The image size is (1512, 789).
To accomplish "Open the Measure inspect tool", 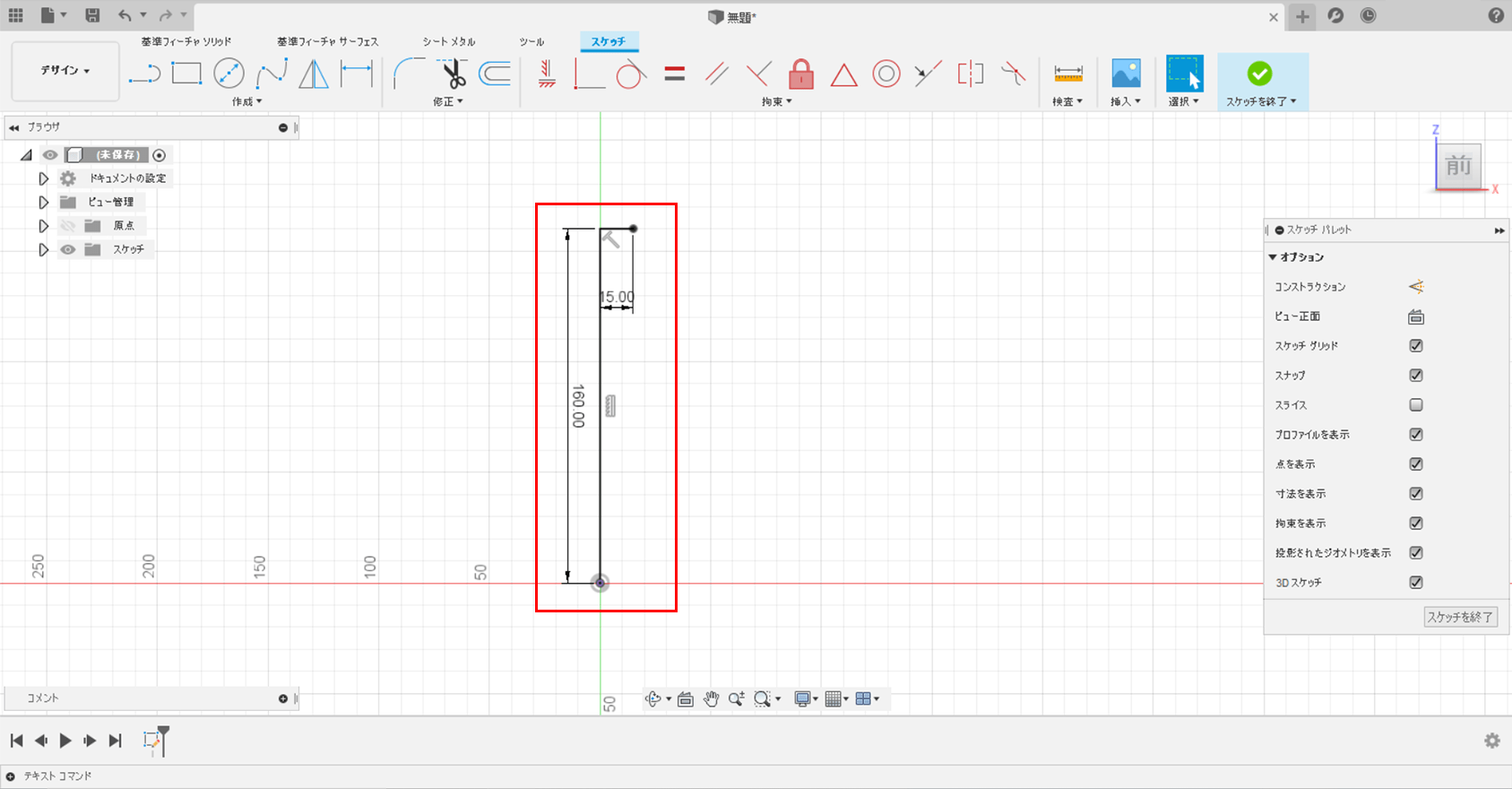I will tap(1067, 74).
